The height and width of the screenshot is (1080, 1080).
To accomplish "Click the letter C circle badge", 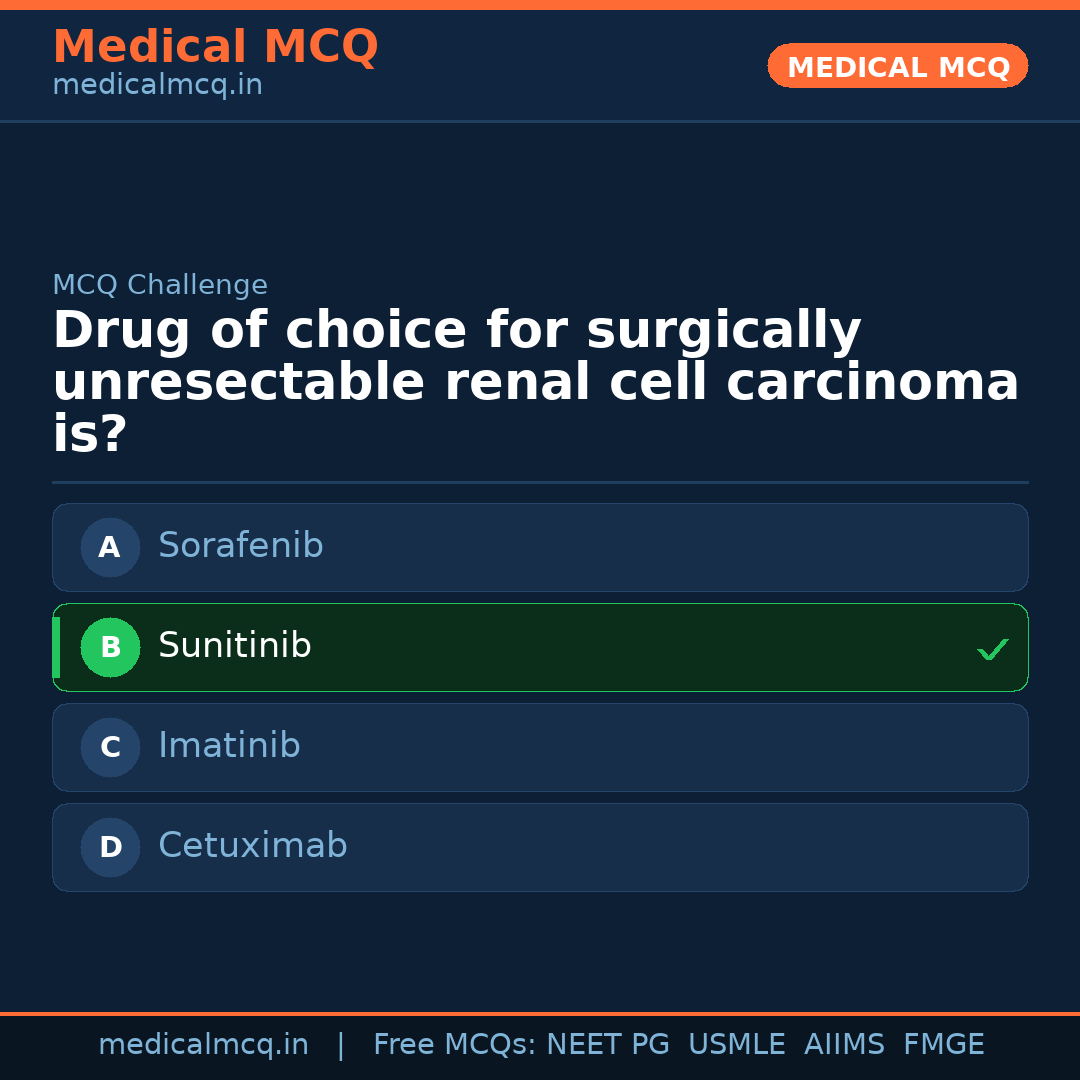I will [x=110, y=747].
